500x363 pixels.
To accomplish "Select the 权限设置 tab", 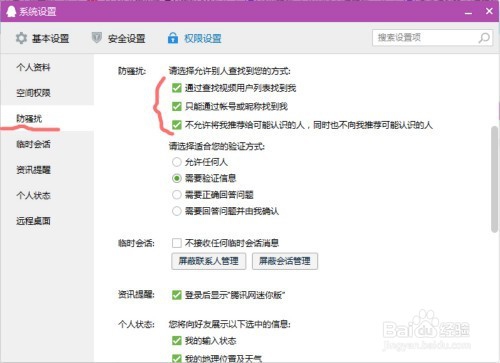I will [x=194, y=38].
